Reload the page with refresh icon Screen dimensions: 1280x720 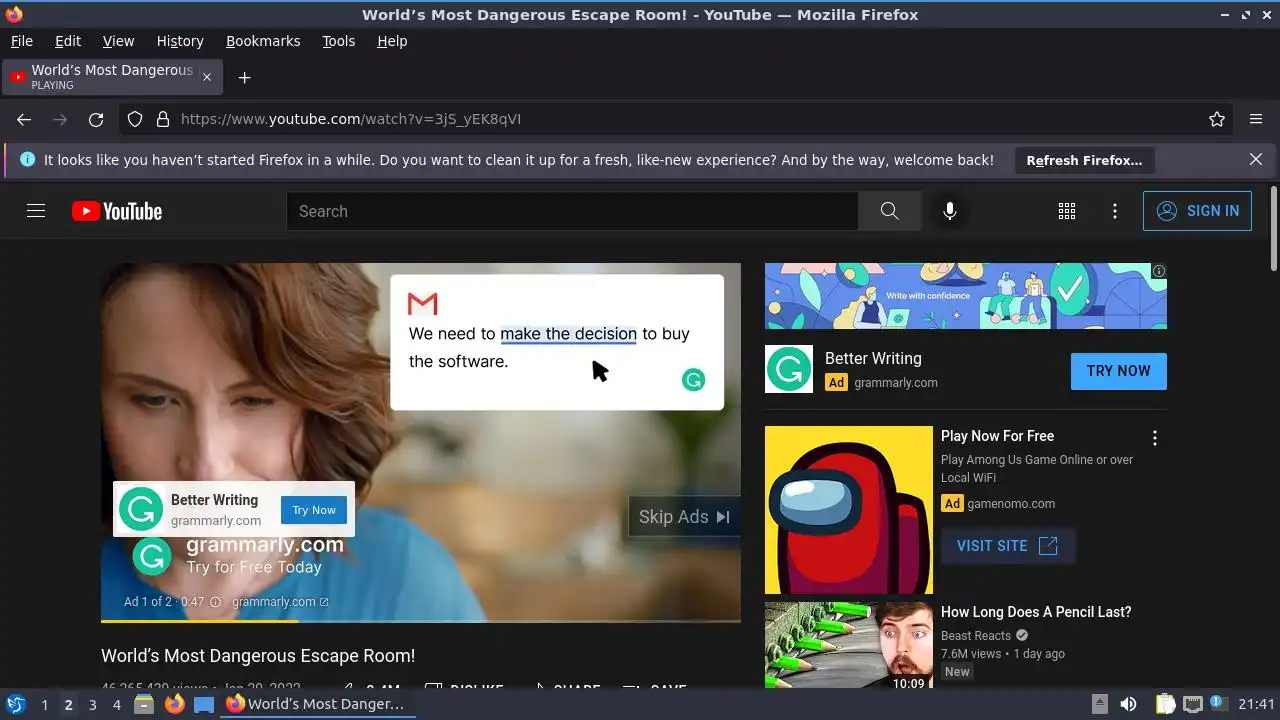tap(96, 119)
